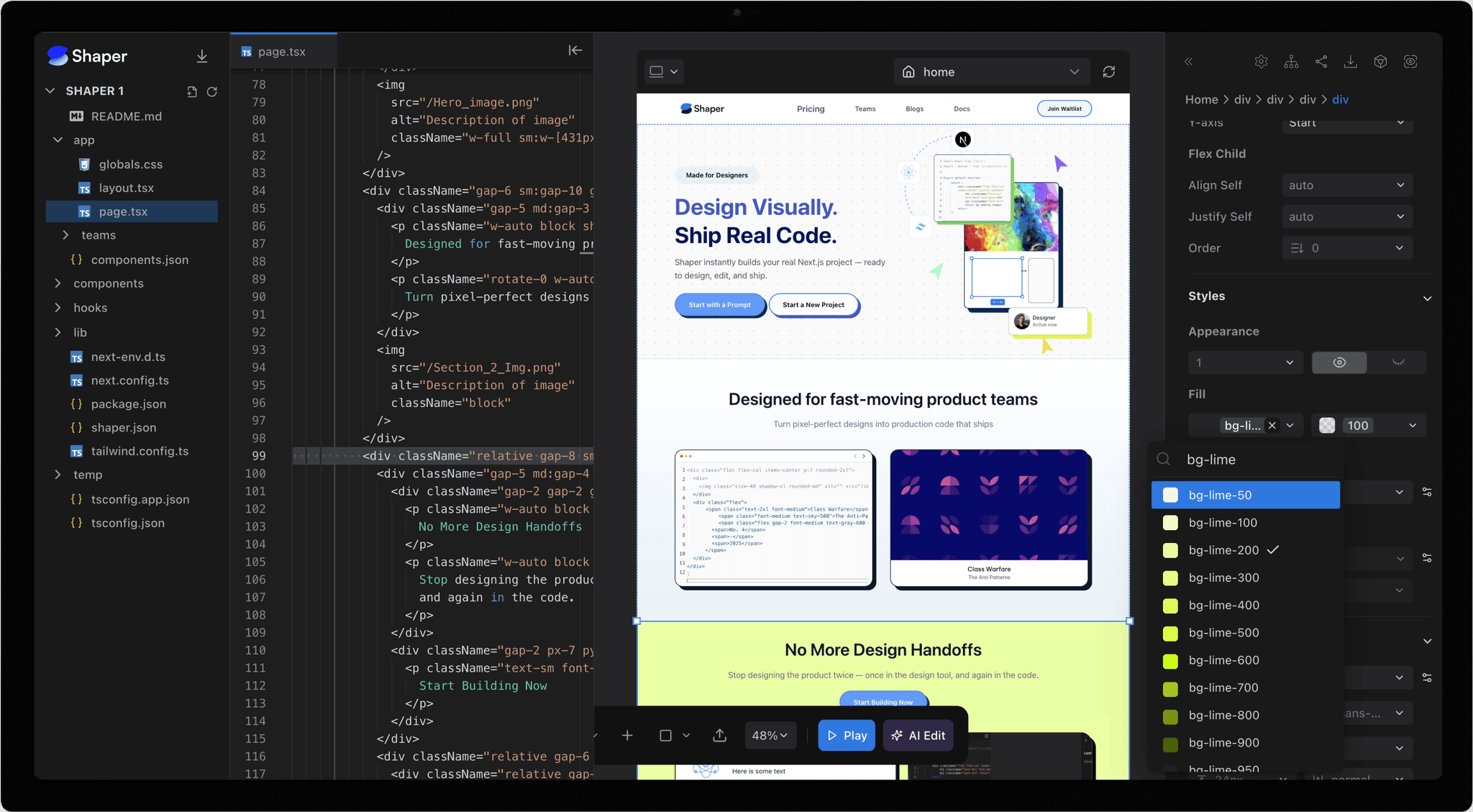The image size is (1473, 812).
Task: Open the component hierarchy tree icon
Action: [1292, 62]
